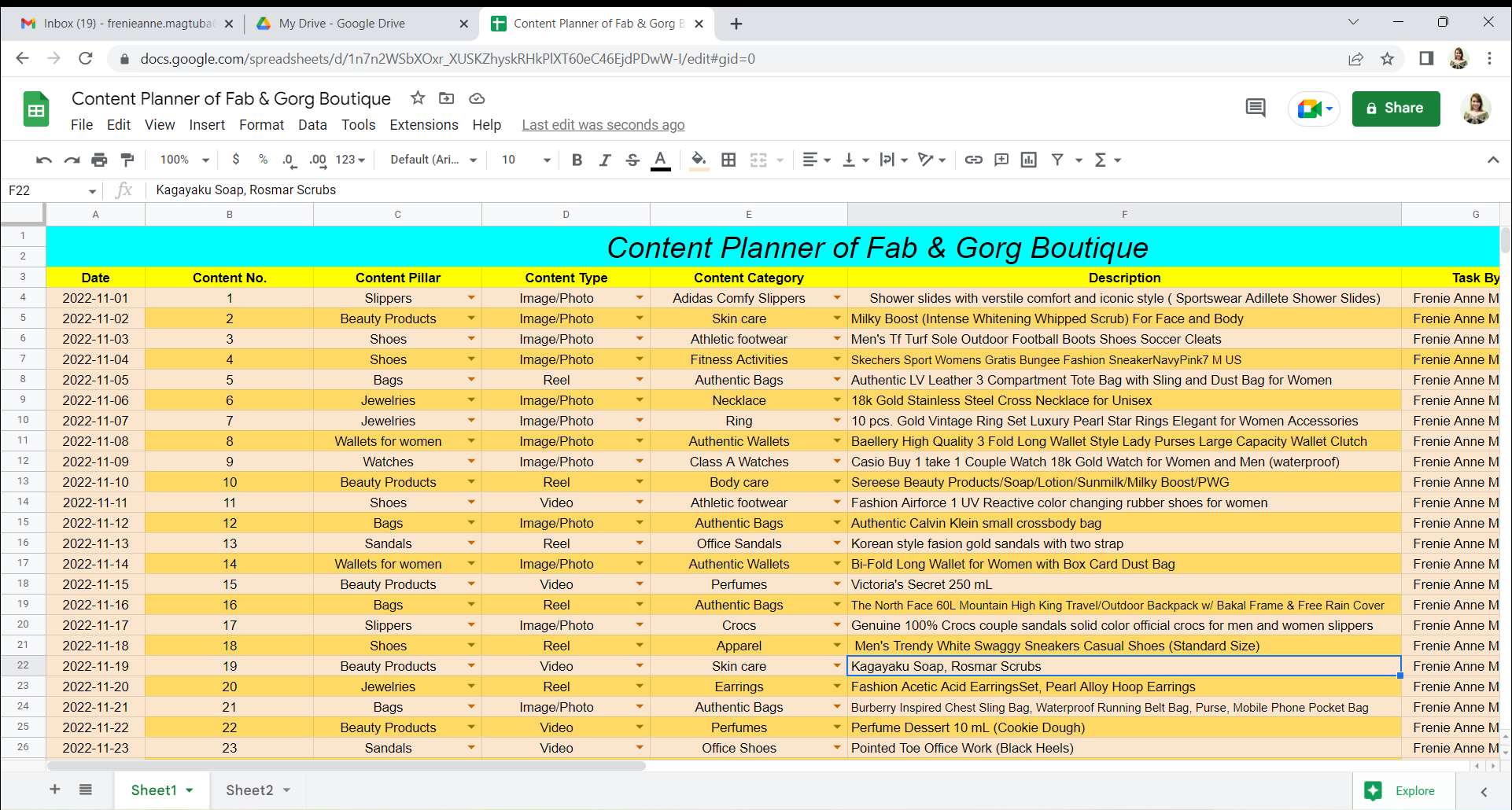This screenshot has width=1512, height=810.
Task: Open the Functions sigma menu
Action: [x=1107, y=160]
